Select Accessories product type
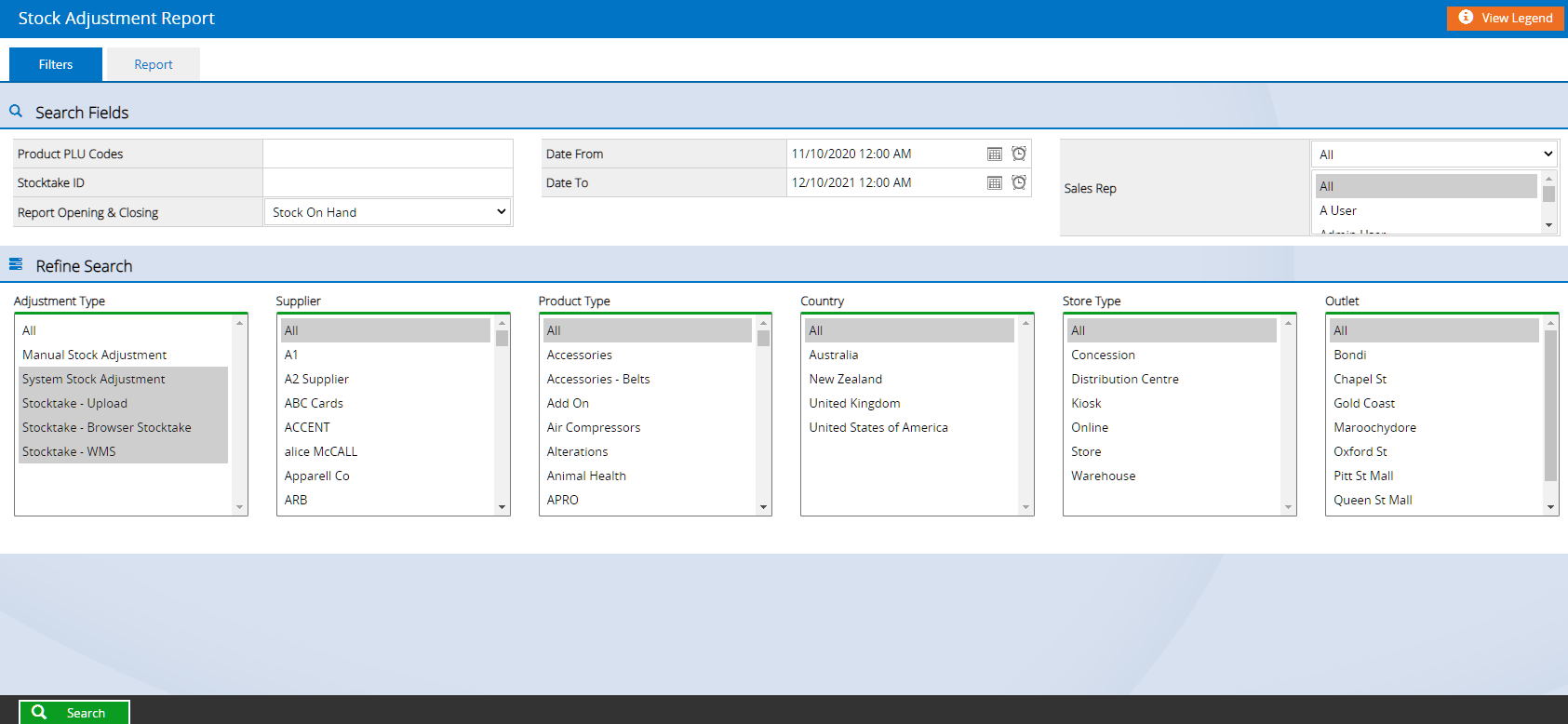 coord(648,355)
